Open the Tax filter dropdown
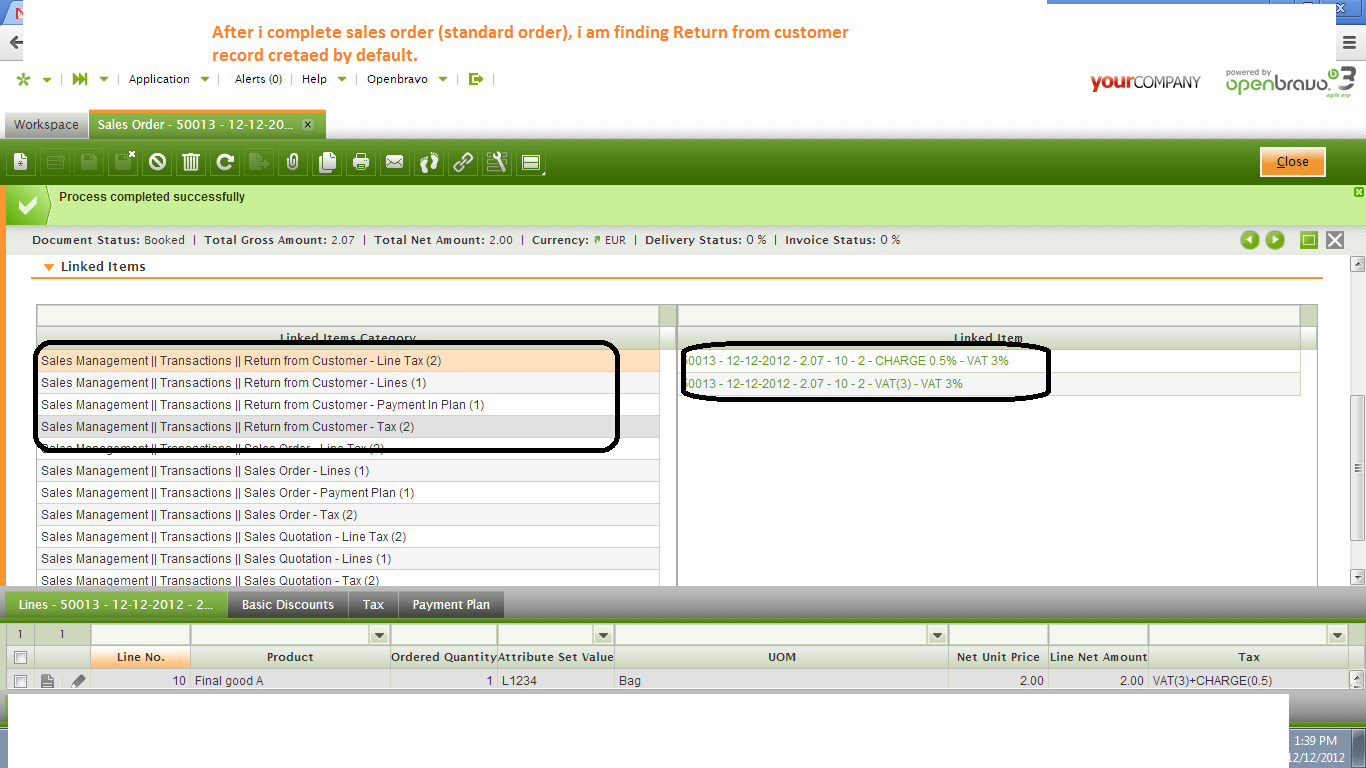1366x768 pixels. coord(1338,635)
